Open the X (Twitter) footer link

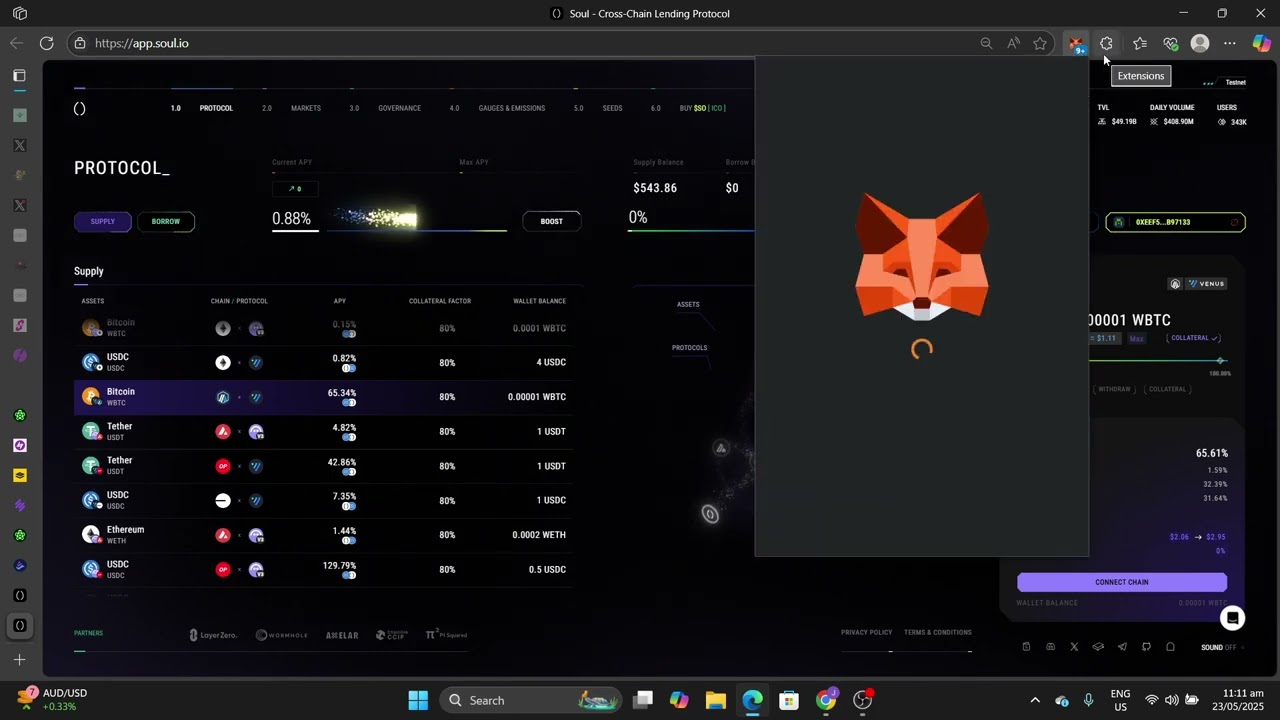(1074, 647)
